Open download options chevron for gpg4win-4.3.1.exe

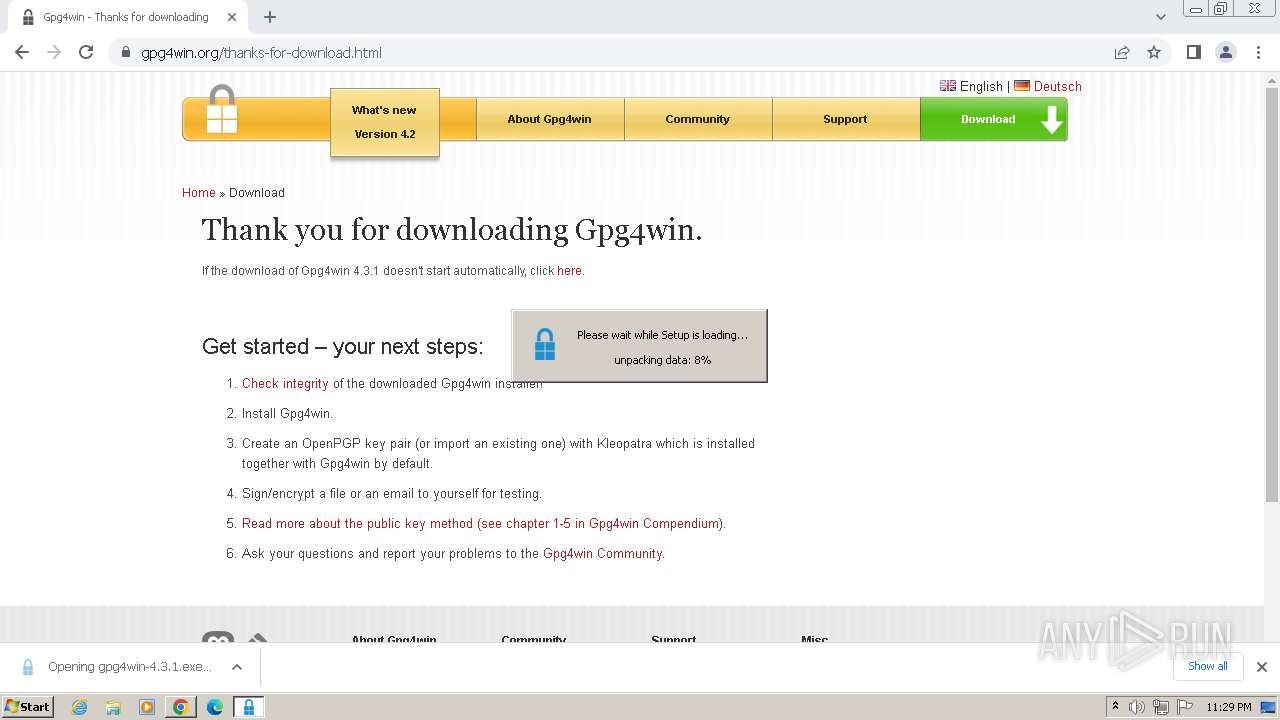237,667
